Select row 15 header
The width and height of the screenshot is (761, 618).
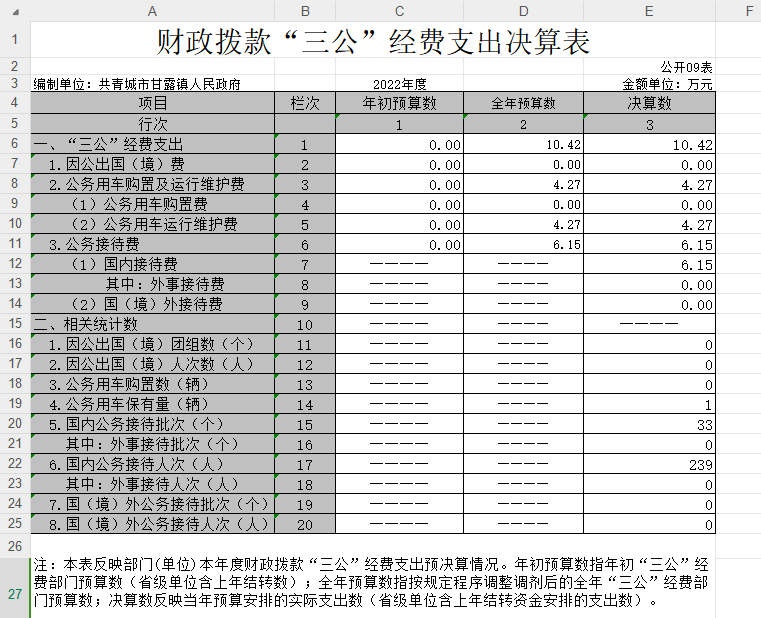point(15,324)
